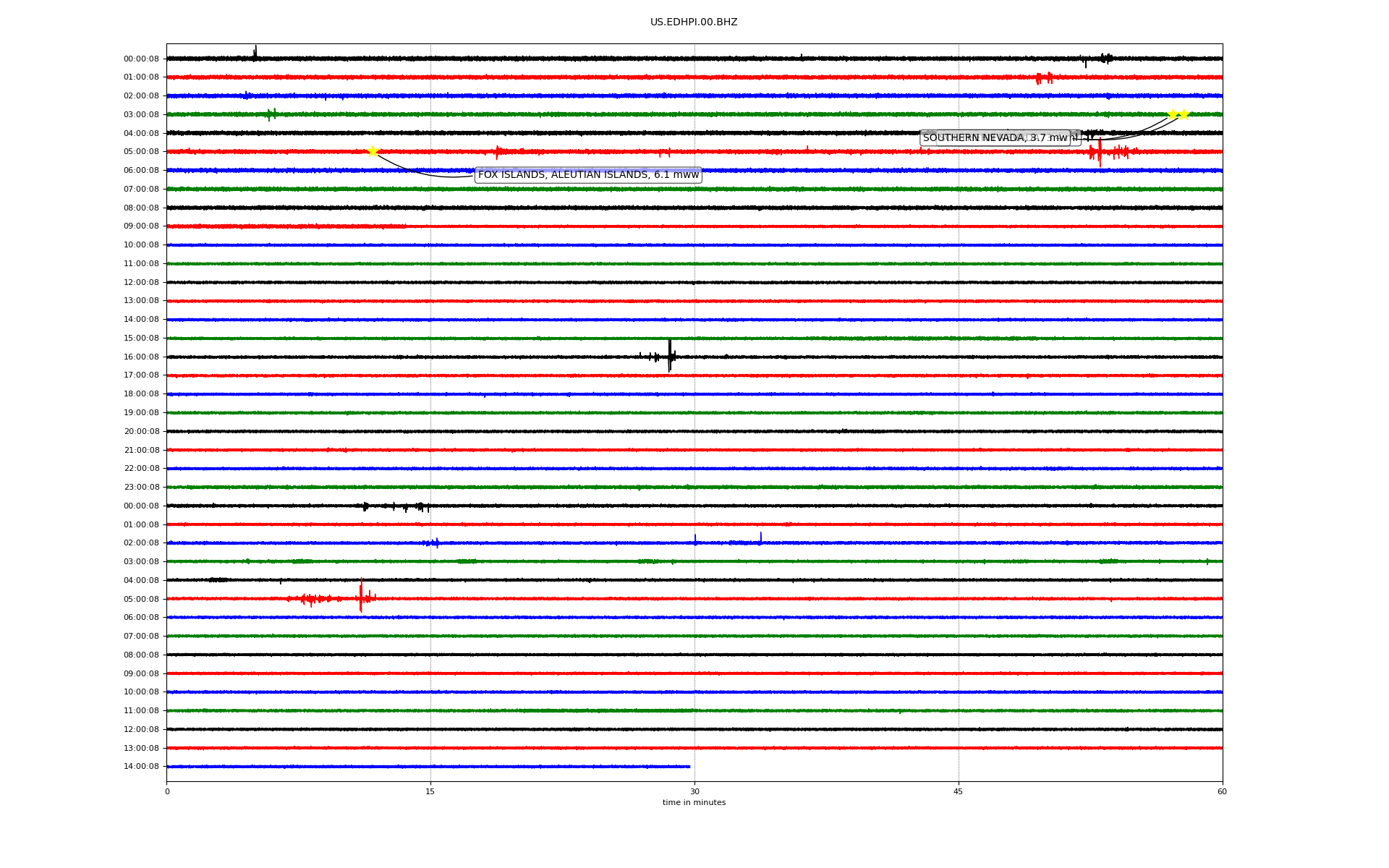Click the blue spike near minute 34 on the 02:00:08 trace

tap(760, 537)
